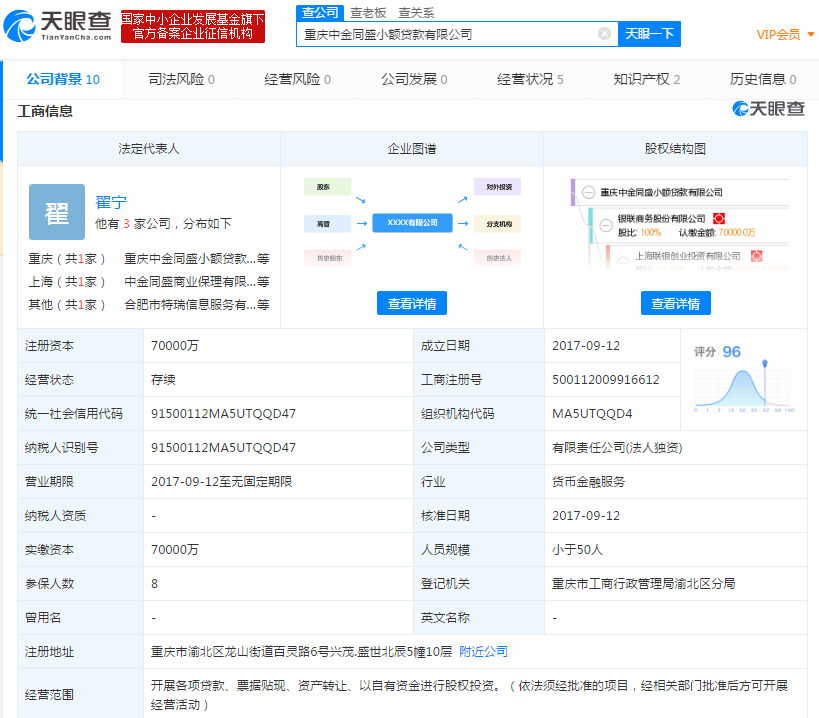The width and height of the screenshot is (819, 718).
Task: Open the 附近公司 link by the address
Action: [x=483, y=651]
